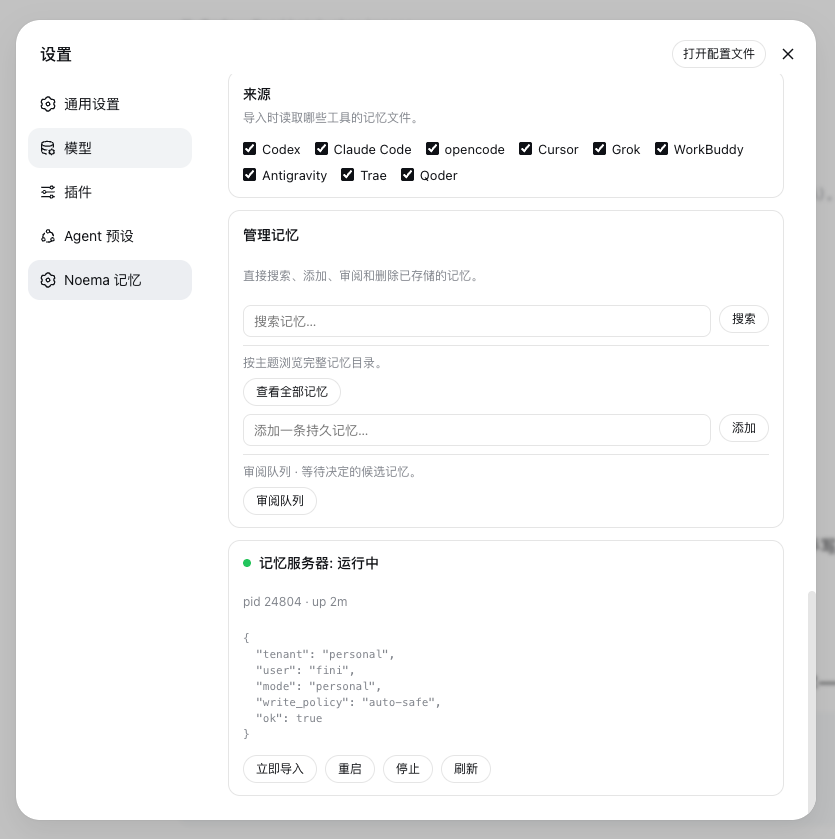Close the settings dialog with X
The height and width of the screenshot is (839, 835).
(x=787, y=54)
